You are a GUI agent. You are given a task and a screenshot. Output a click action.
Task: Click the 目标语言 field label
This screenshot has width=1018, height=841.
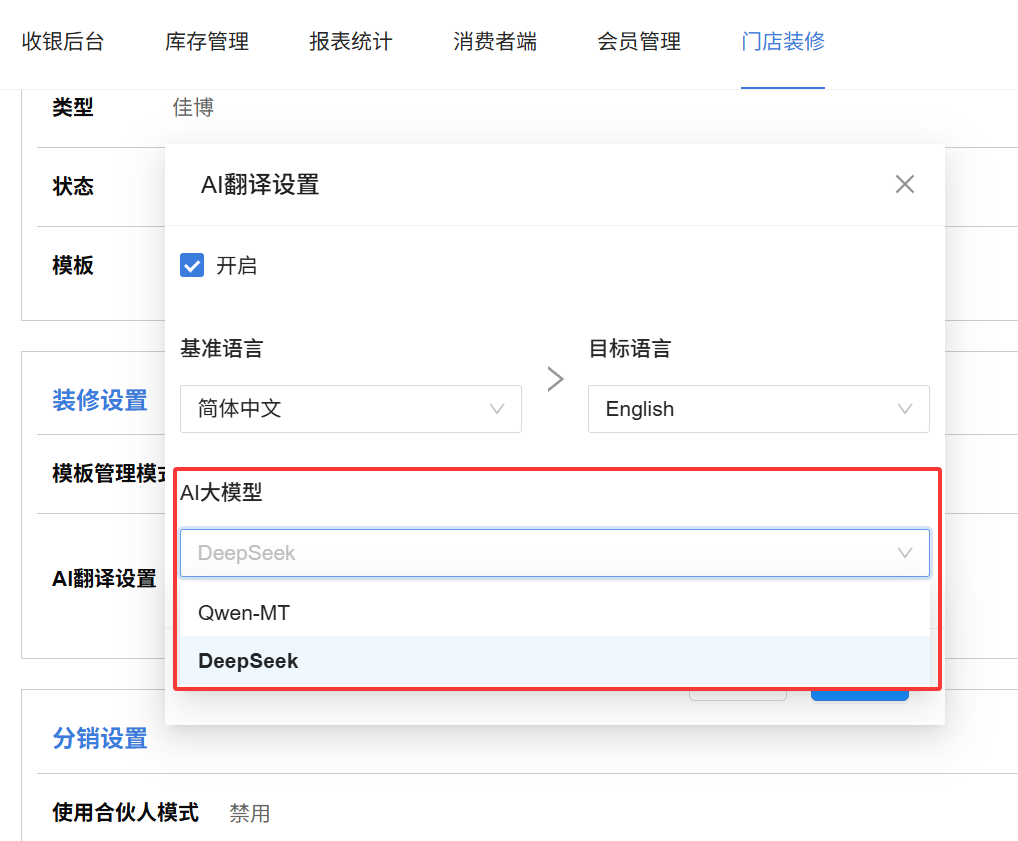click(630, 349)
